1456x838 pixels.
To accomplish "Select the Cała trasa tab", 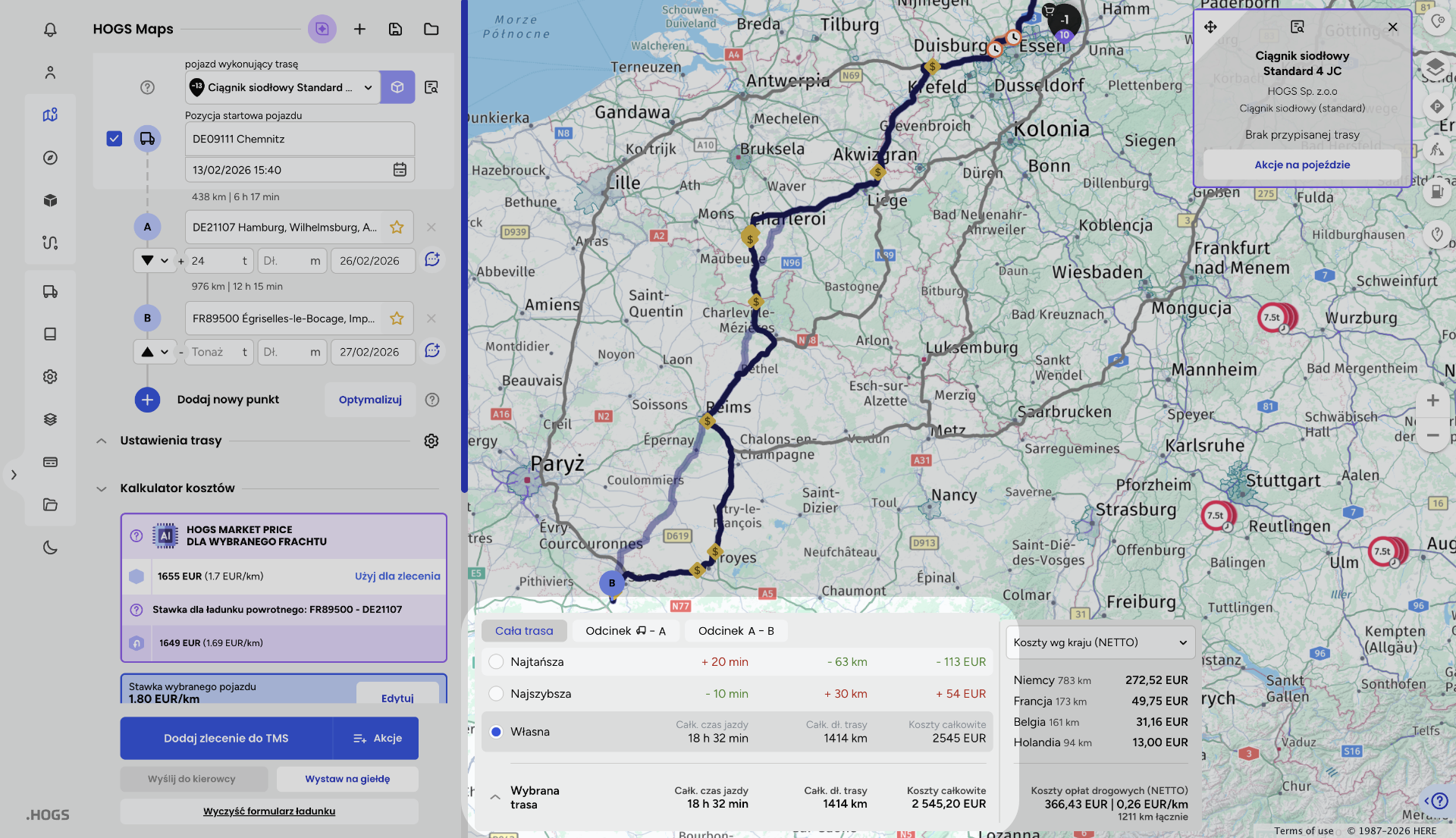I will coord(524,631).
